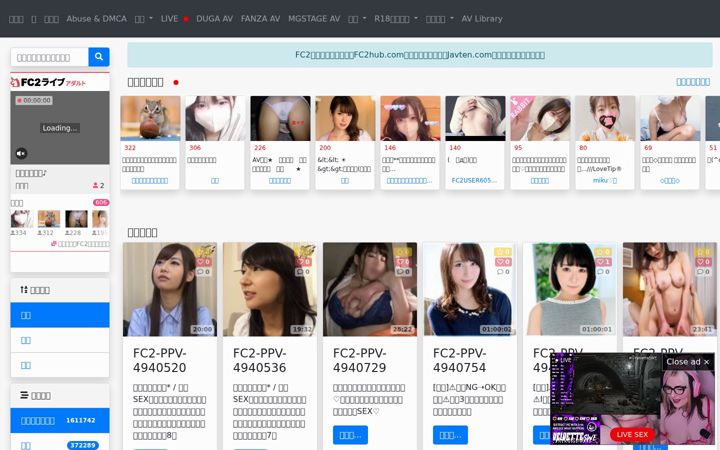Click the top banner with FC2hub.com notice

420,55
